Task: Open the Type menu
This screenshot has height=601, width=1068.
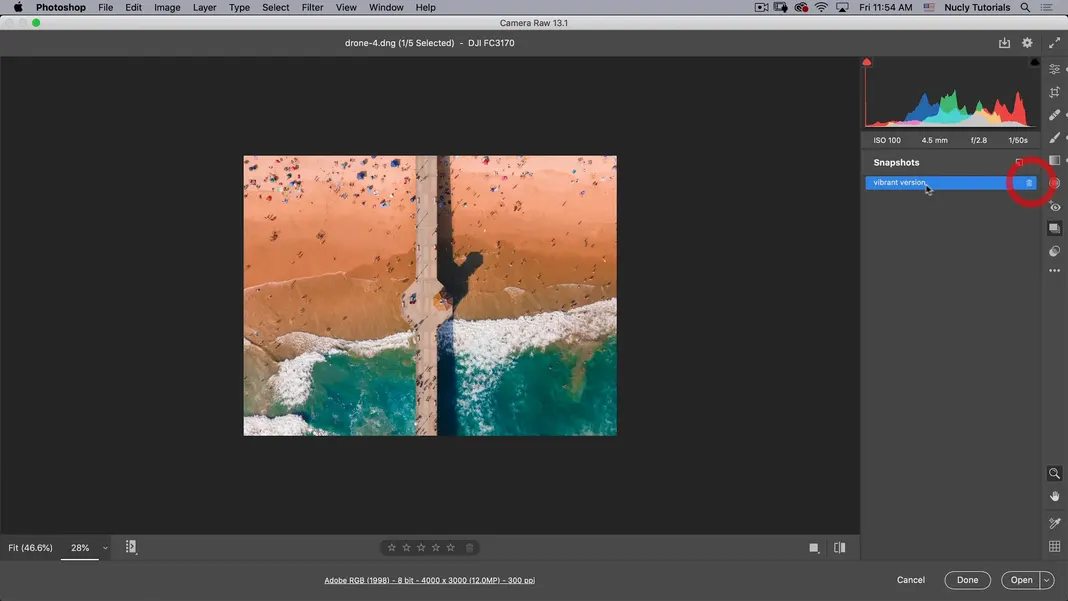Action: point(239,7)
